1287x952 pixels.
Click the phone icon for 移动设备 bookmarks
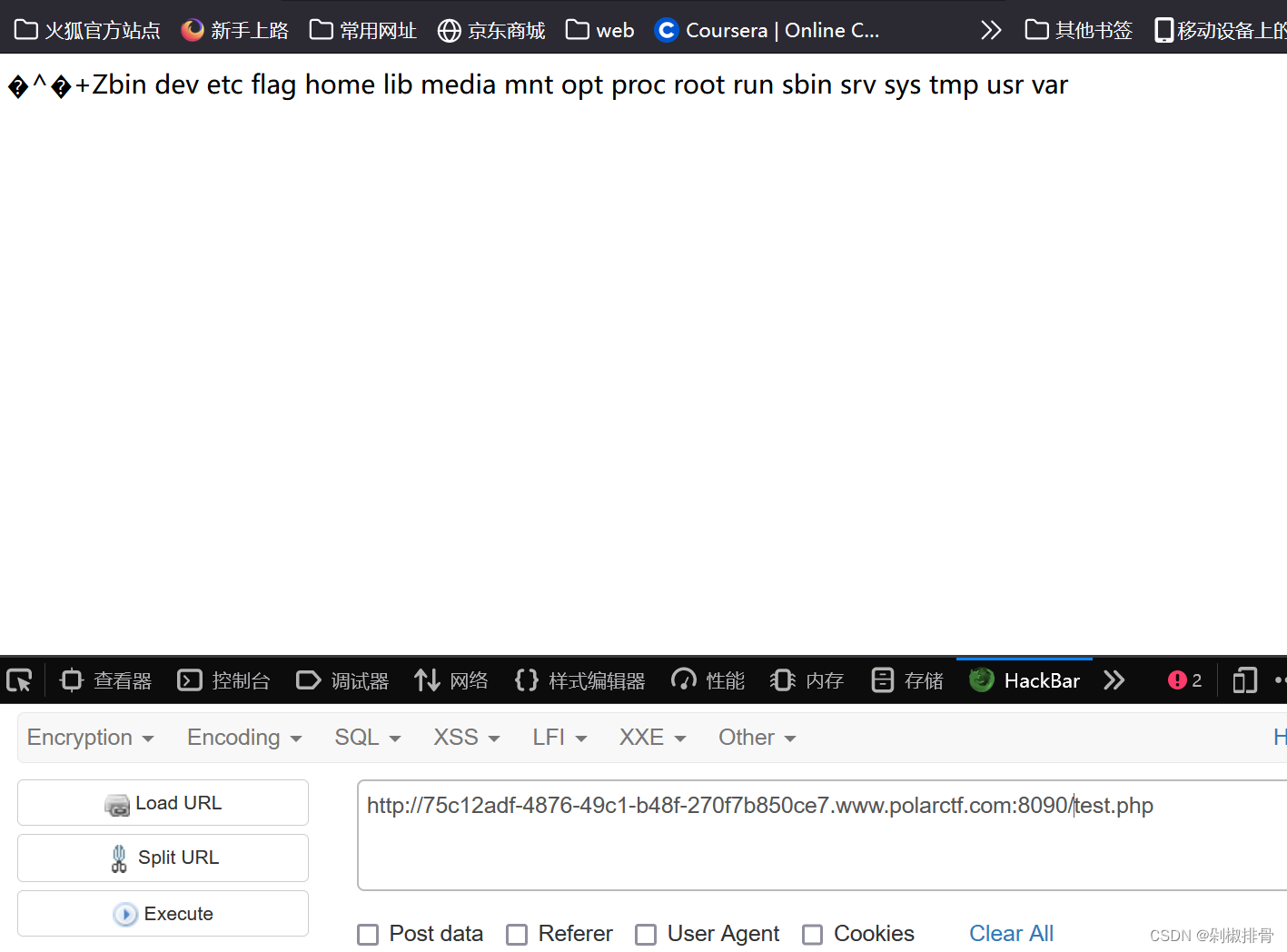tap(1165, 29)
